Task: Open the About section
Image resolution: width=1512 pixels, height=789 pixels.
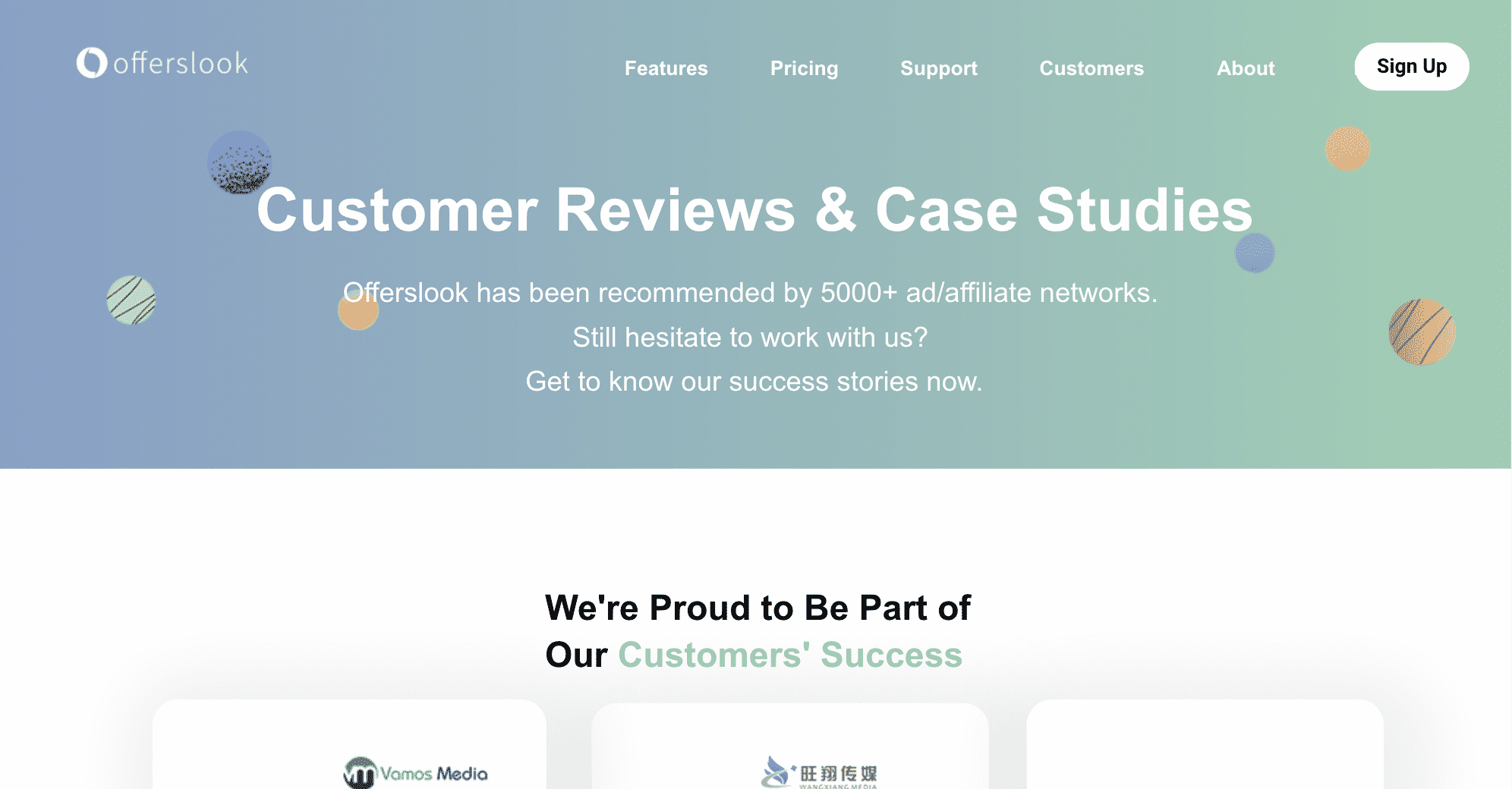Action: [1246, 68]
